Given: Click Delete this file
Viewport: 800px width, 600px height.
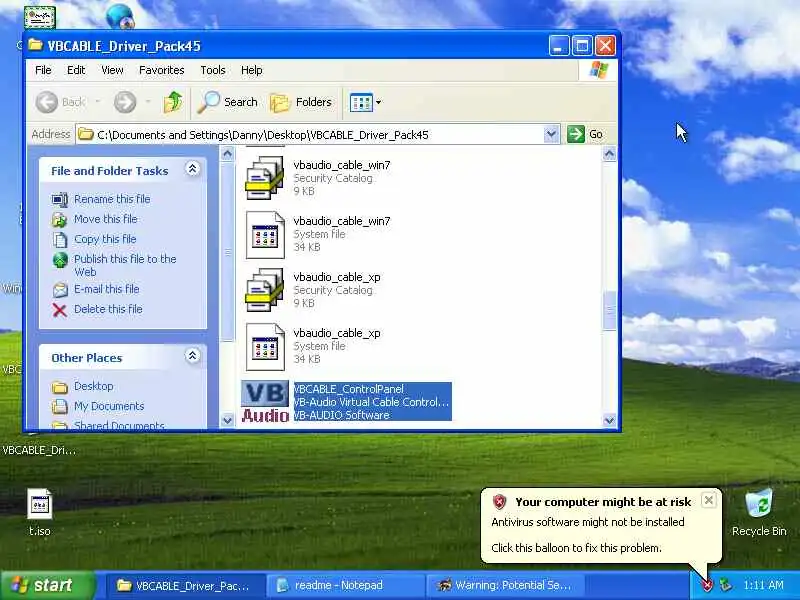Looking at the screenshot, I should pyautogui.click(x=108, y=309).
